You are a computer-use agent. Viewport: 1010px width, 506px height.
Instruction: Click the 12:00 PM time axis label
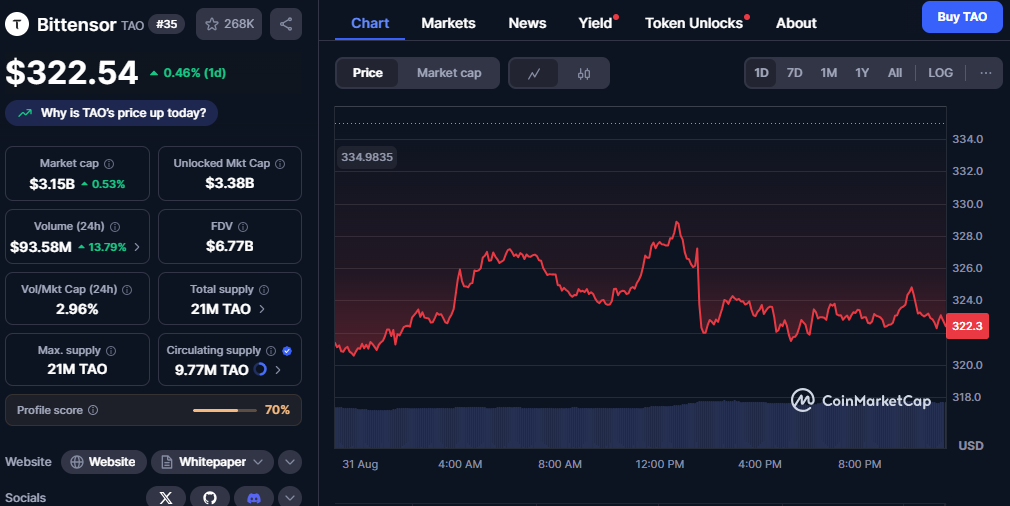point(660,464)
